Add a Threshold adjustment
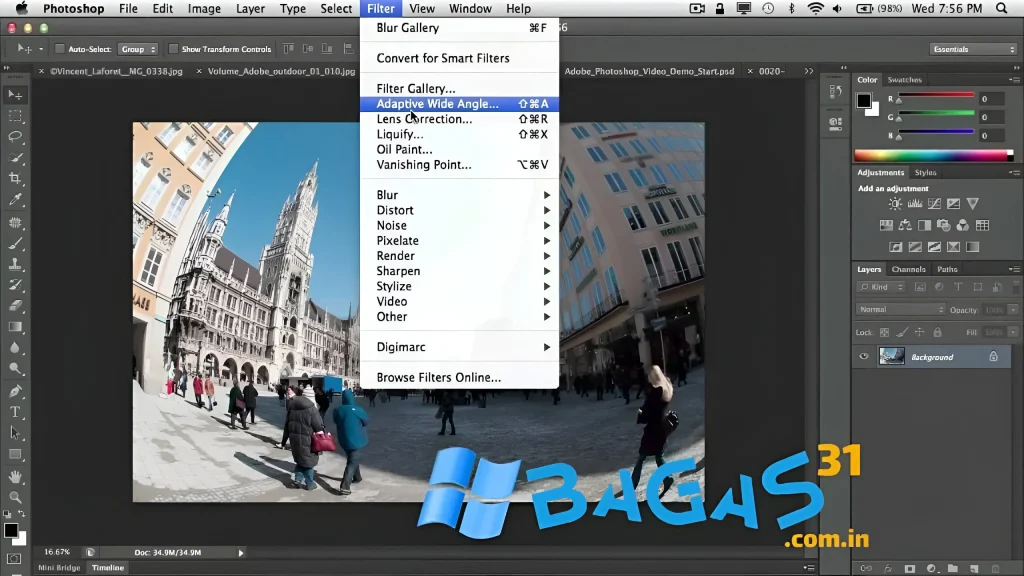1024x576 pixels. [x=934, y=247]
